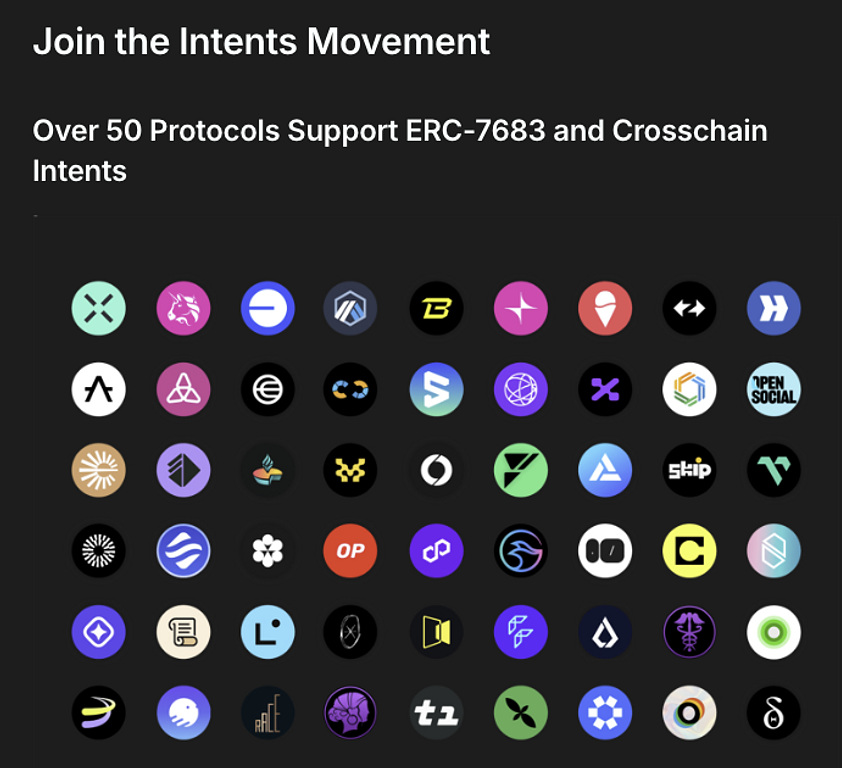This screenshot has height=768, width=842.
Task: Click the white flower on black logo
Action: click(267, 551)
